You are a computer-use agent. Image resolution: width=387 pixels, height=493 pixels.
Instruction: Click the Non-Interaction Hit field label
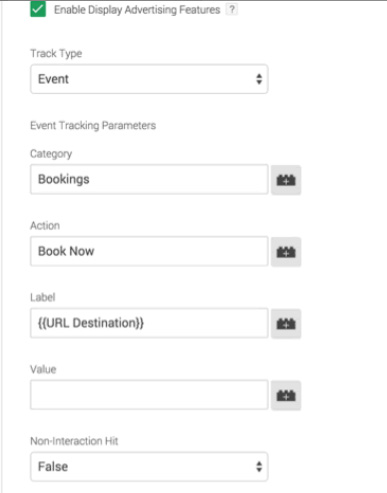[74, 441]
